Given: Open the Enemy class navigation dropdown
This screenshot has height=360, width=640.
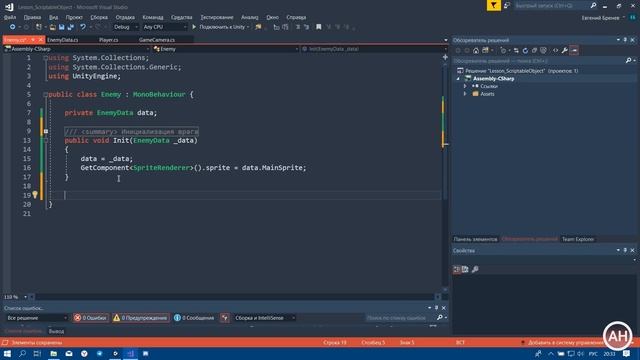Looking at the screenshot, I should click(x=226, y=49).
